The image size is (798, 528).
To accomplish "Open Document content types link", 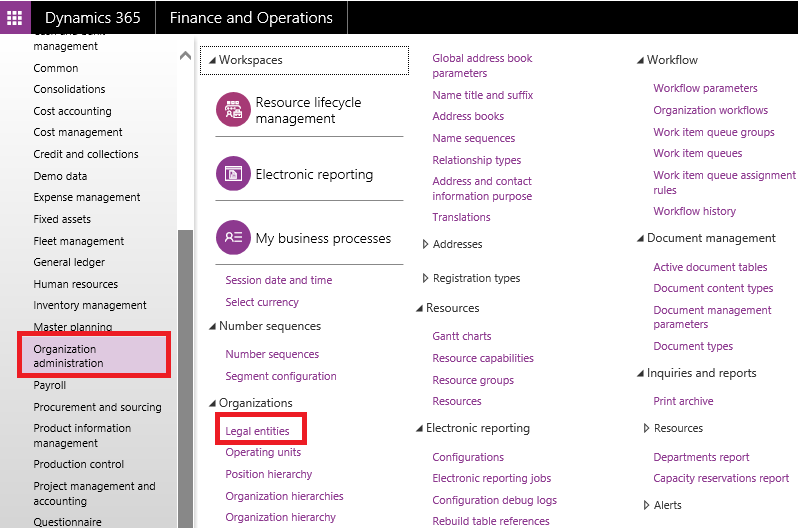I will click(x=713, y=288).
